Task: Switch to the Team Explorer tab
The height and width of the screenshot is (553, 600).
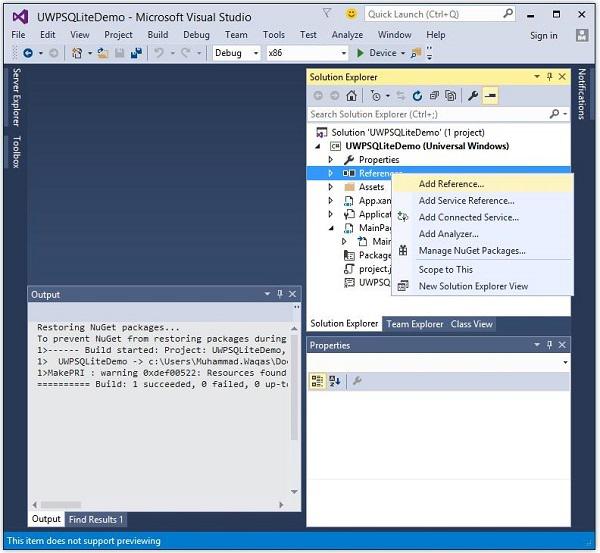Action: coord(415,324)
